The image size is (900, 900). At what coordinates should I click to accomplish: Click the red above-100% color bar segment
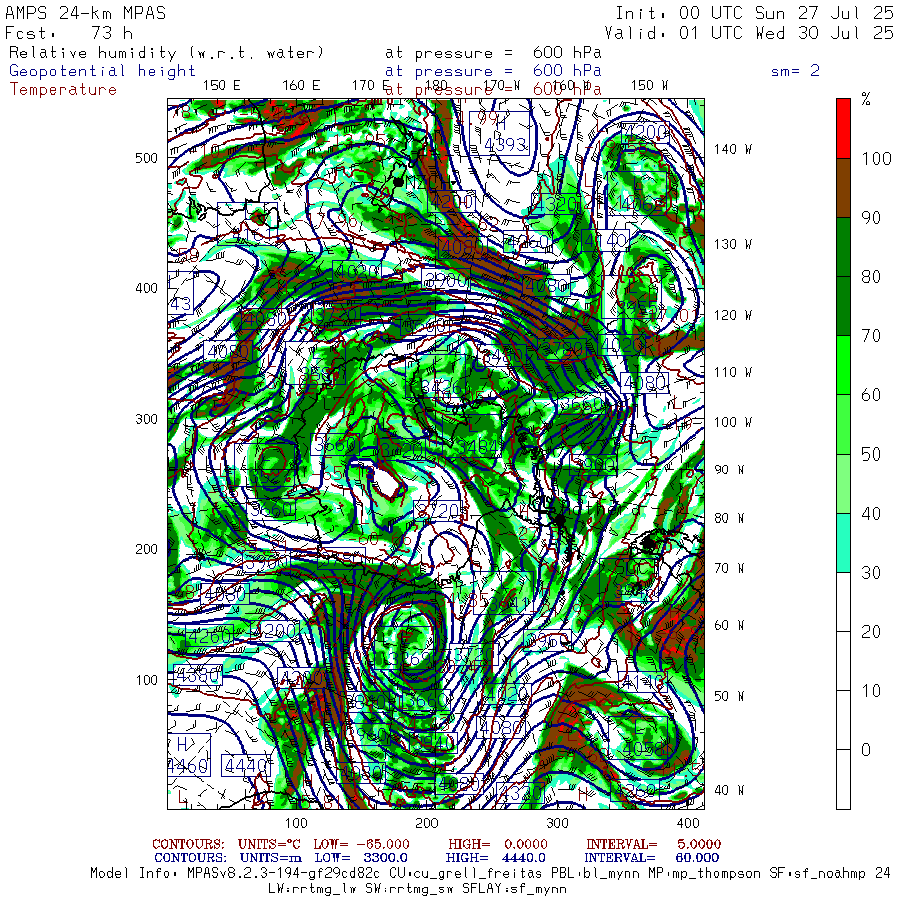click(x=843, y=129)
